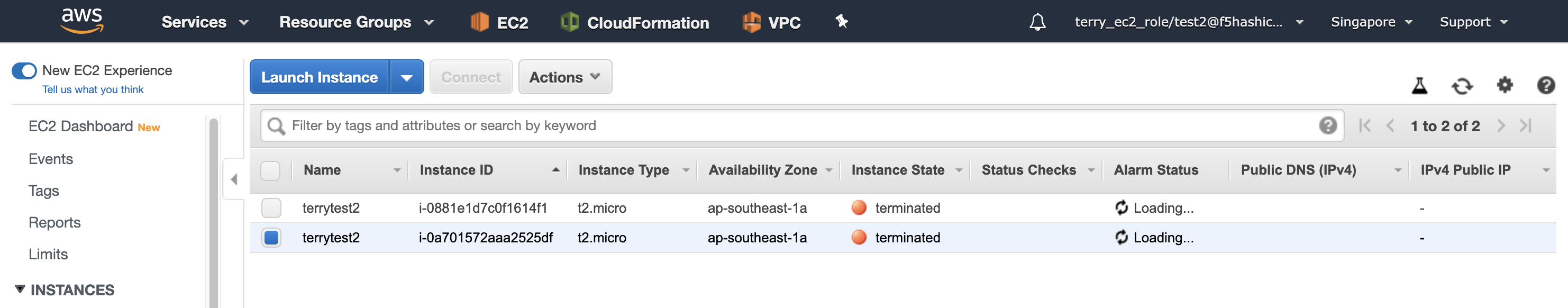The image size is (1568, 308).
Task: Toggle the New EC2 Experience switch
Action: click(24, 70)
